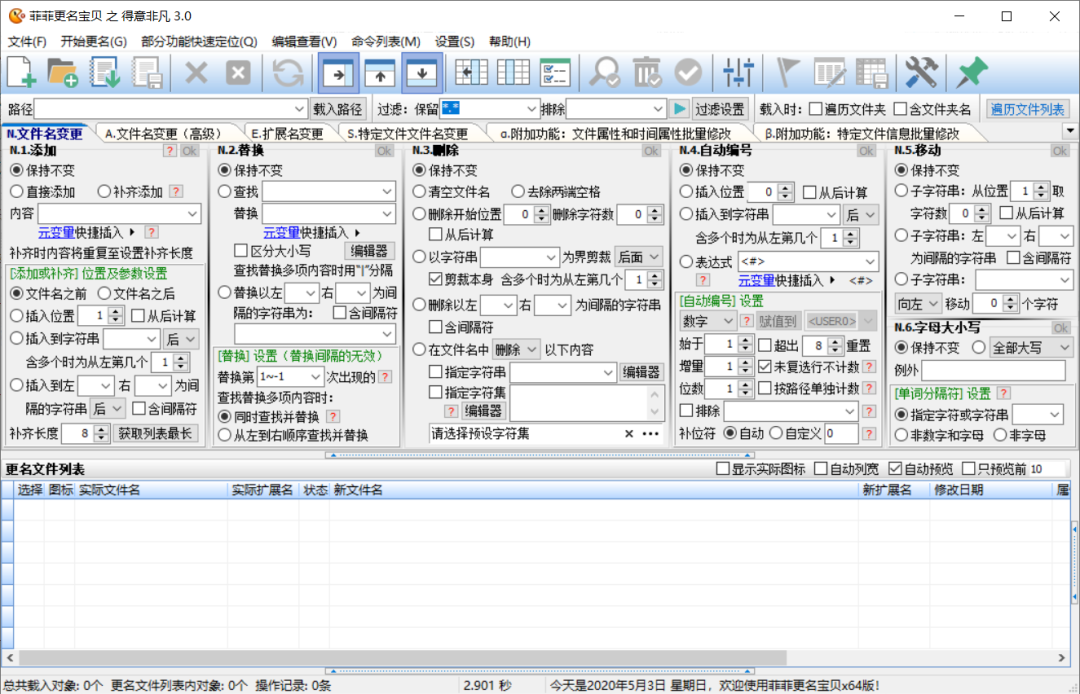Click the checklist icon in toolbar

point(555,72)
